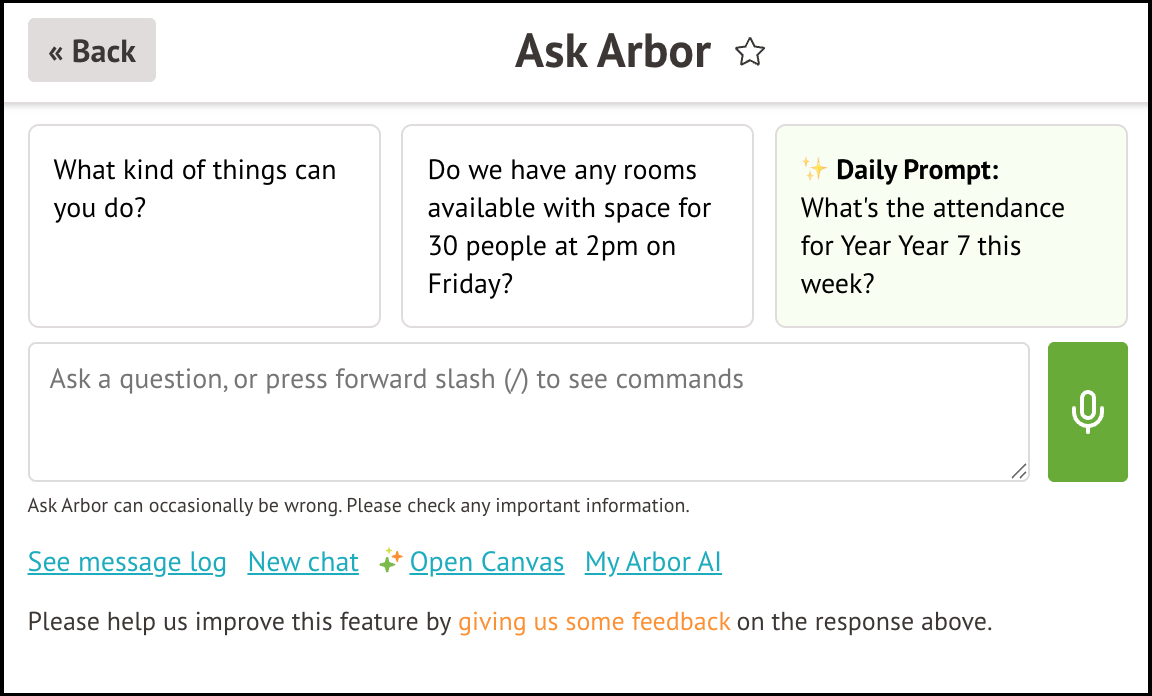The width and height of the screenshot is (1152, 696).
Task: Open the Daily Prompt about Year 7 attendance
Action: click(950, 225)
